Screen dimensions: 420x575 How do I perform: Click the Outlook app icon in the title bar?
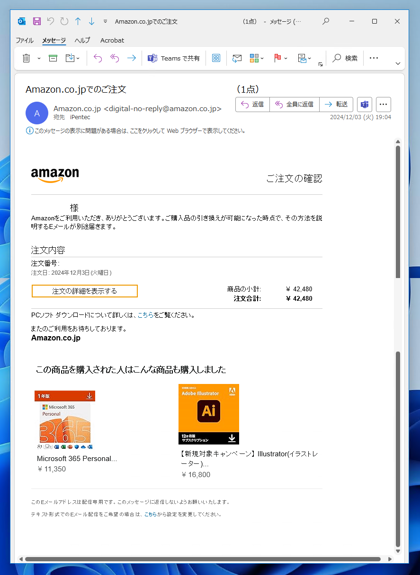pos(22,21)
